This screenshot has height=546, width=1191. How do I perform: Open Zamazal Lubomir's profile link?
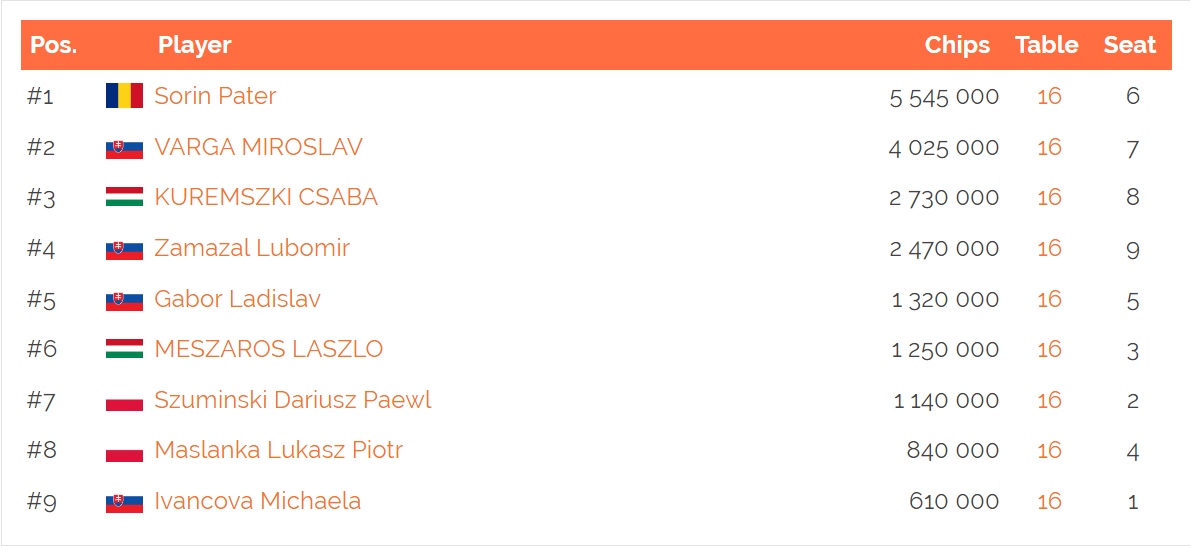[252, 248]
